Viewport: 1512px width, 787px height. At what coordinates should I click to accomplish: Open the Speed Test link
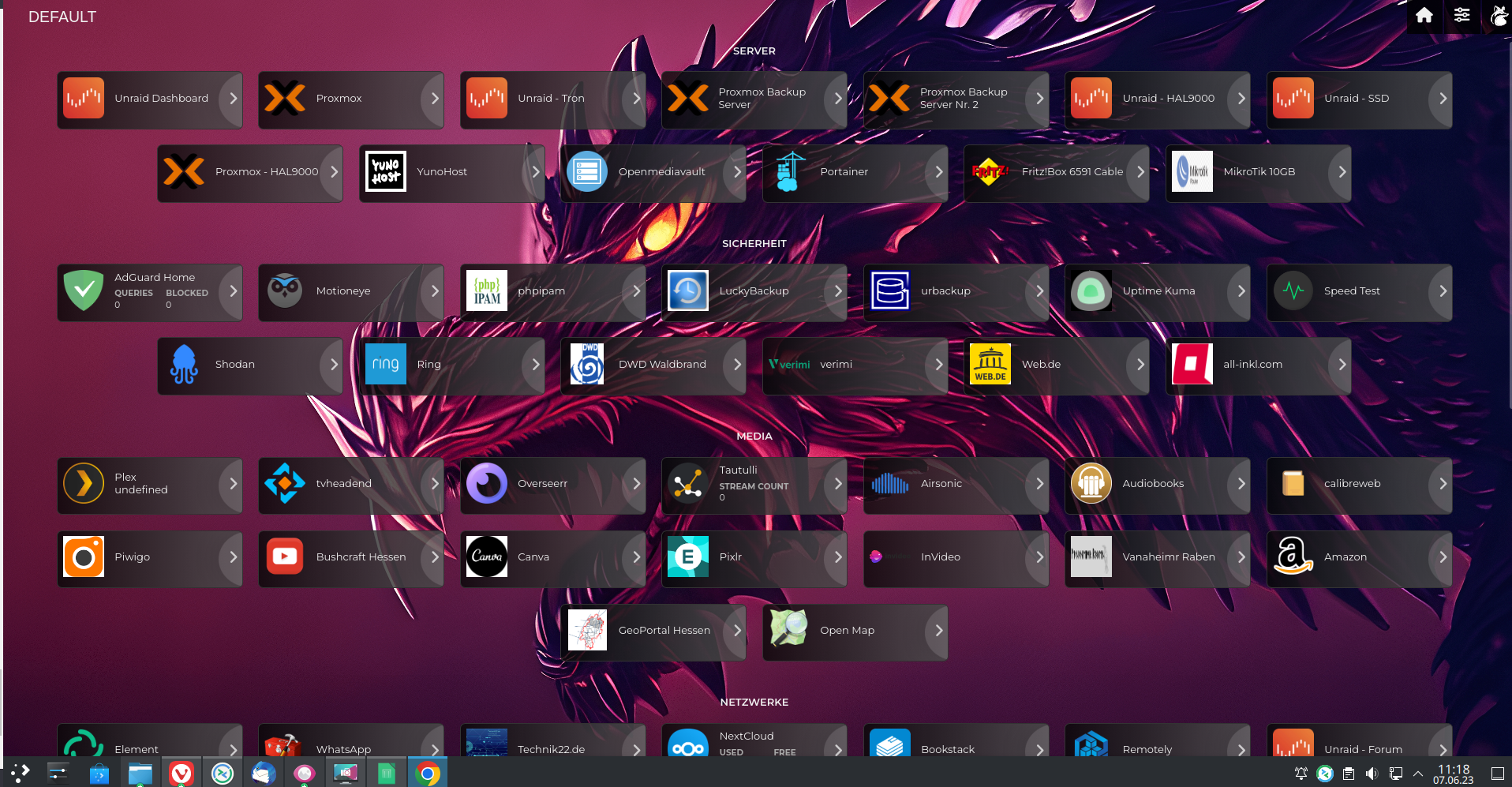pos(1352,291)
